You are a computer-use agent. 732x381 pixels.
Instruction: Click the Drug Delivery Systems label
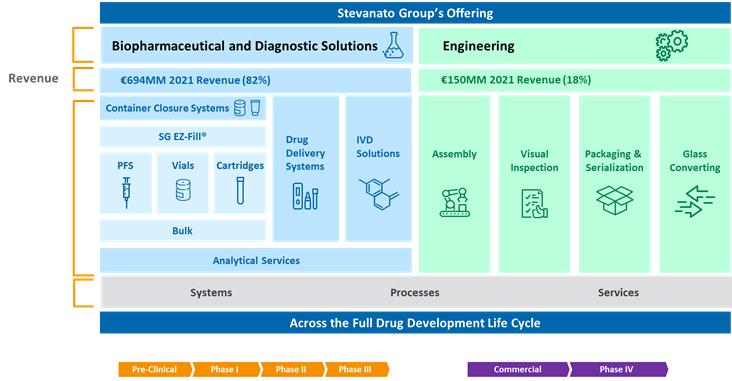(x=305, y=153)
